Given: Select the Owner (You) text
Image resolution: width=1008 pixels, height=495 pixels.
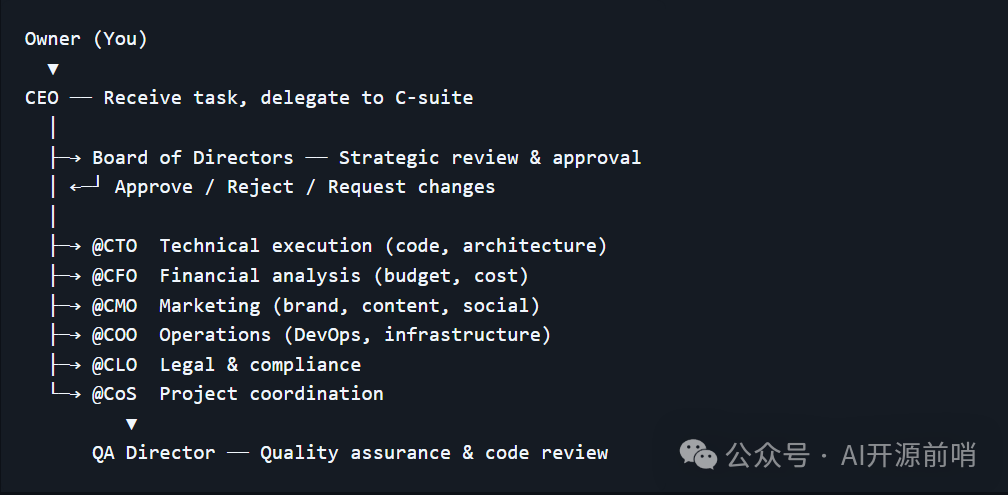Looking at the screenshot, I should click(x=86, y=39).
